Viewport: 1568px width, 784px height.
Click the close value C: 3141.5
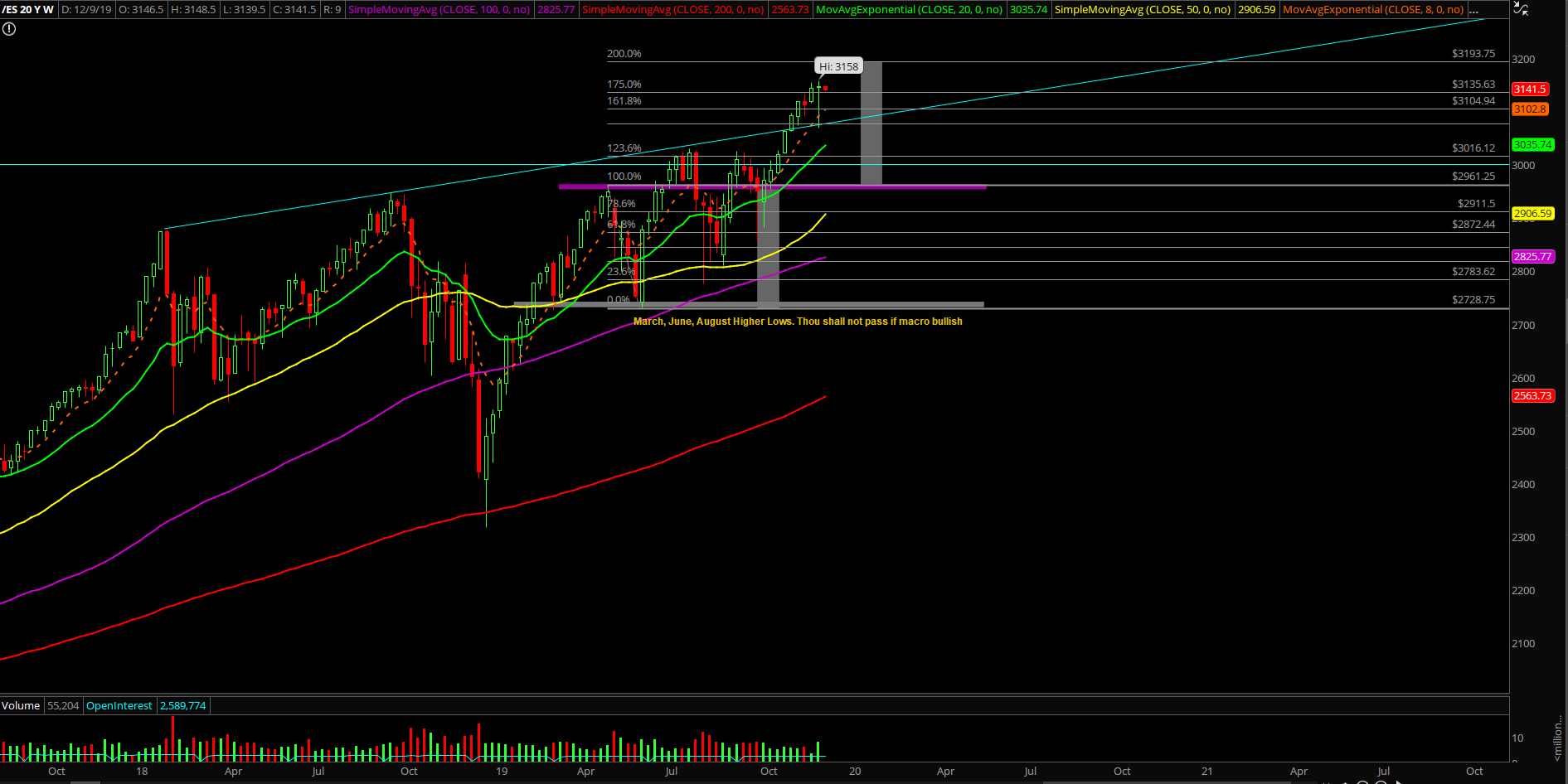pos(294,10)
